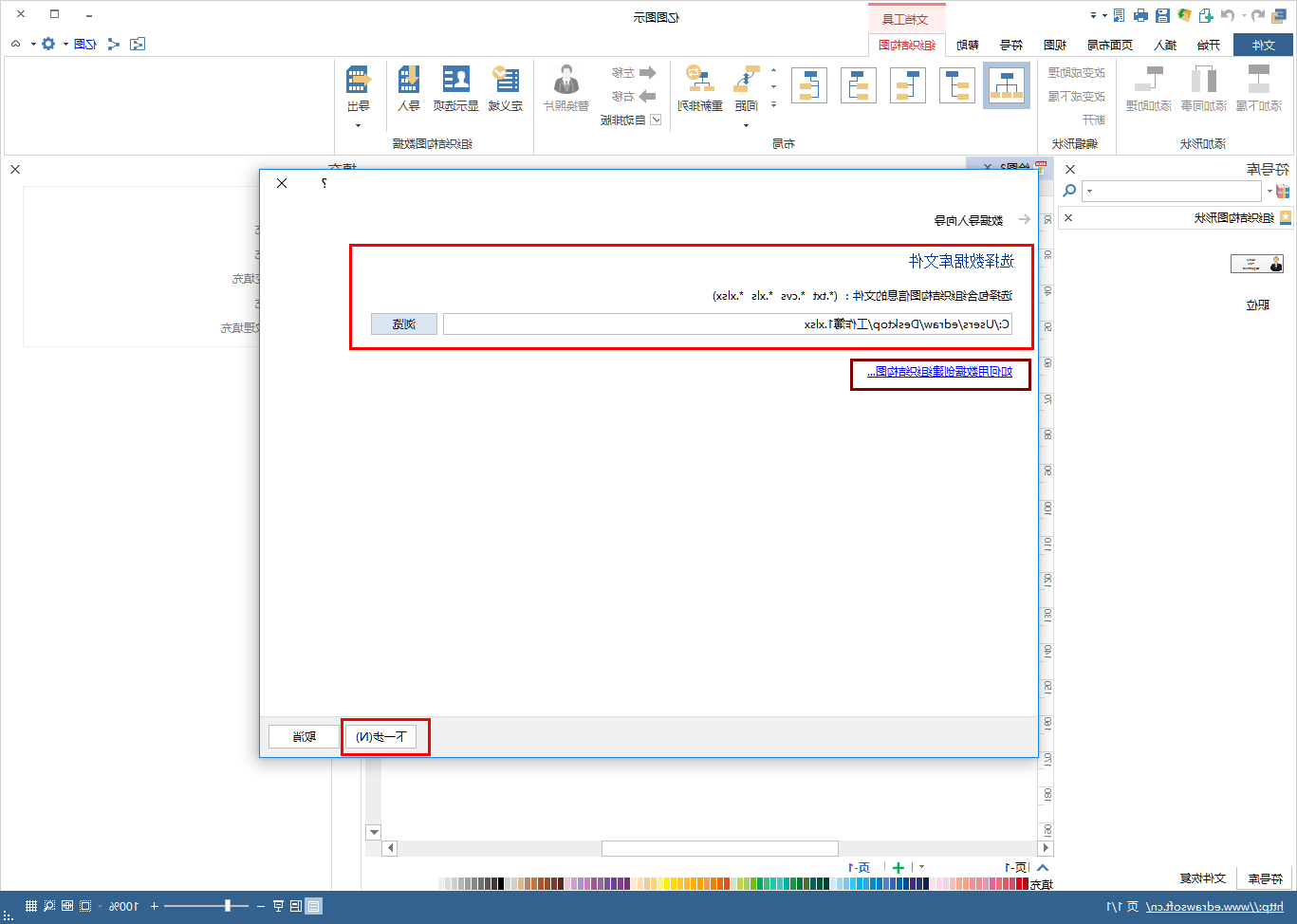Open page list dropdown next to add-page
The height and width of the screenshot is (924, 1297).
(921, 867)
